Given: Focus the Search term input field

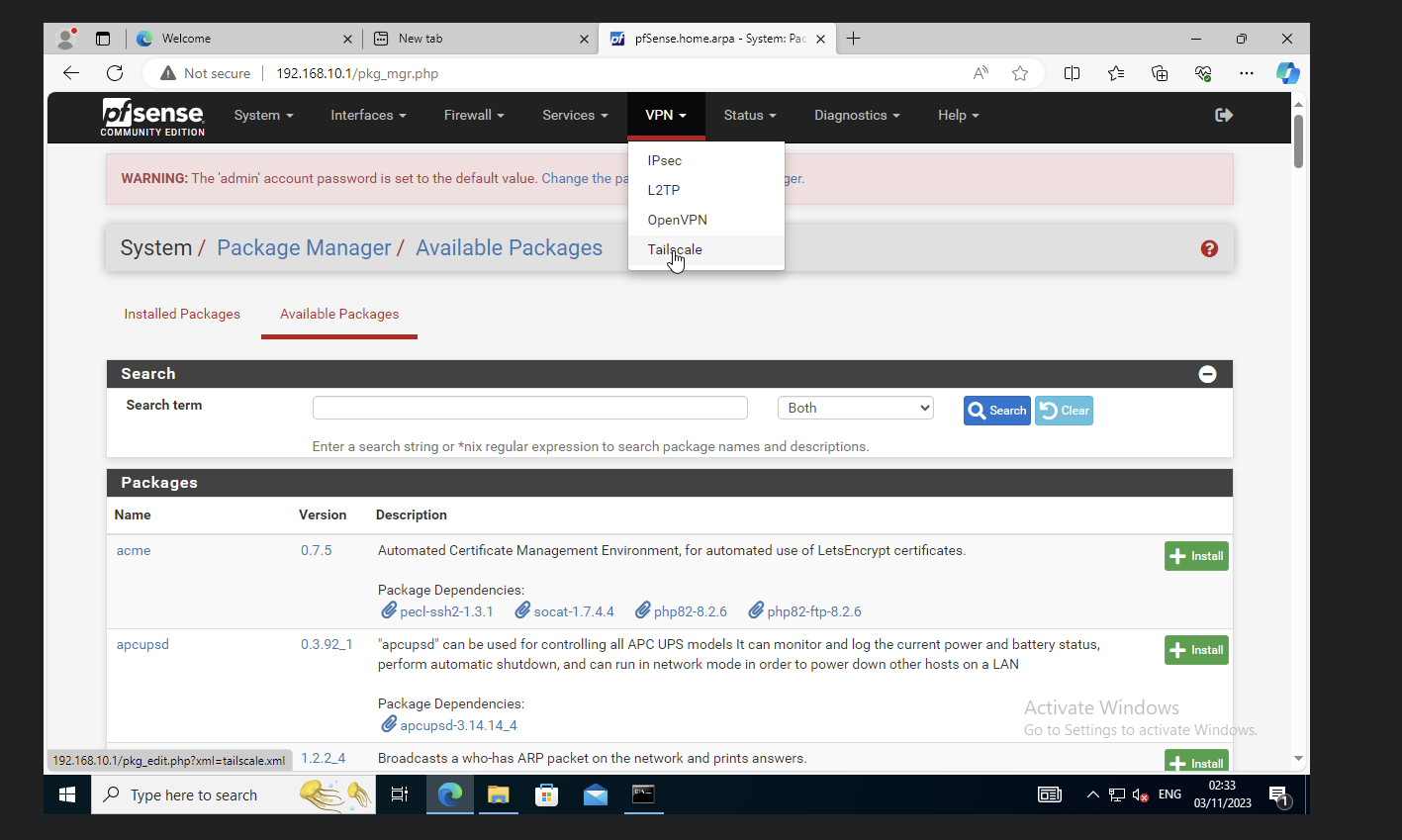Looking at the screenshot, I should pyautogui.click(x=529, y=408).
